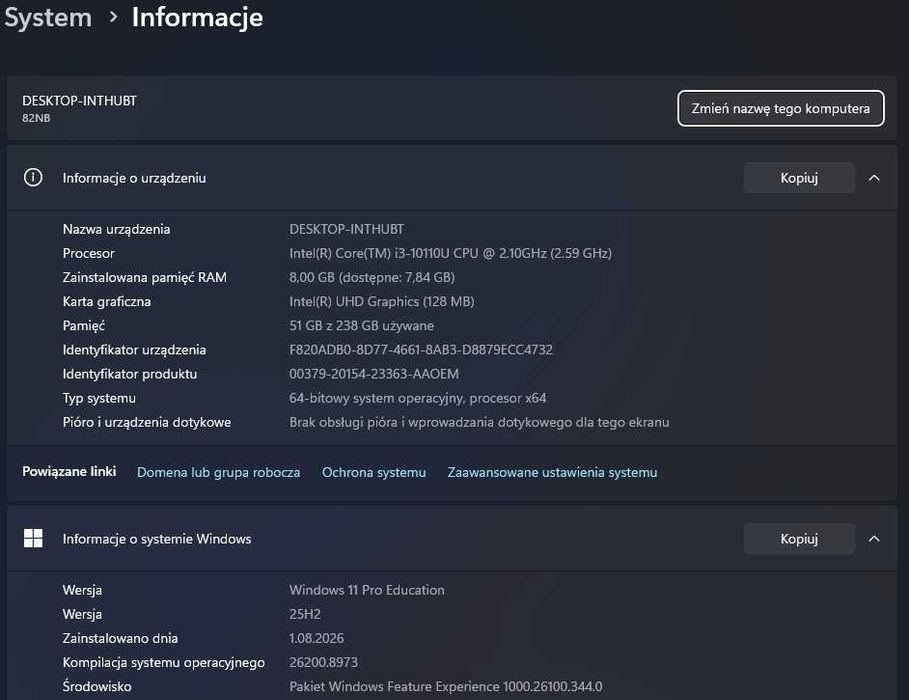Viewport: 909px width, 700px height.
Task: Go back to System in breadcrumb
Action: tap(48, 17)
